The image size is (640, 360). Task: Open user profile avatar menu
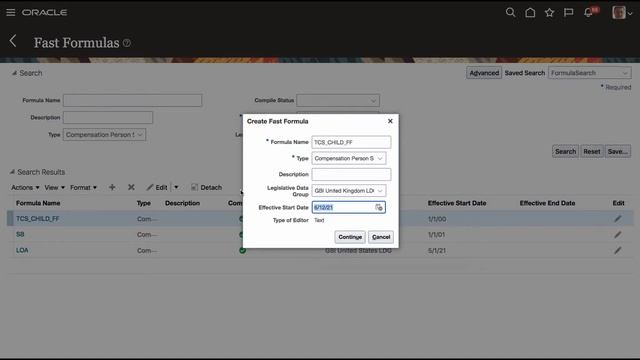coord(622,13)
